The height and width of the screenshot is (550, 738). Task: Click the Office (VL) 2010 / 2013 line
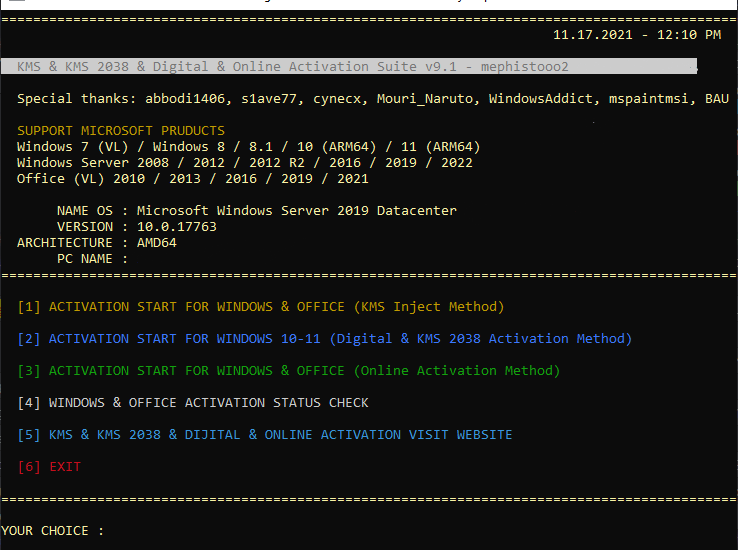coord(193,179)
